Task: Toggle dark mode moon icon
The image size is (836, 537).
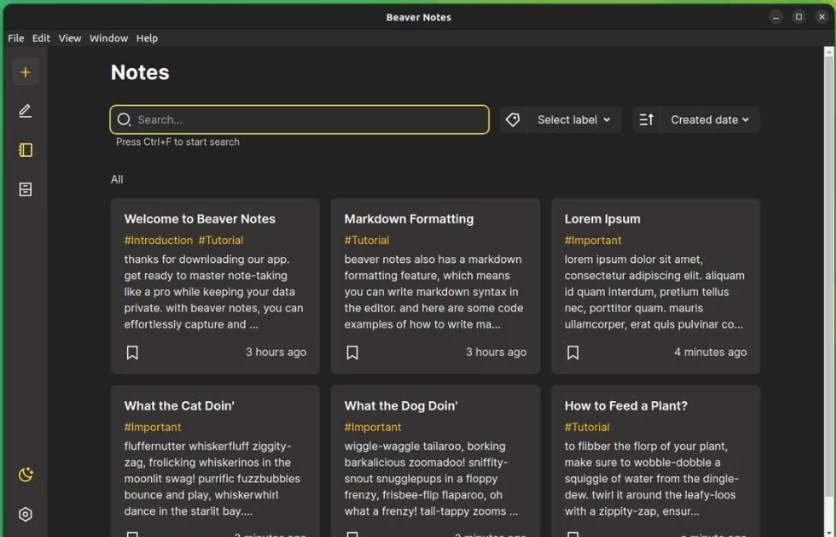Action: tap(25, 475)
